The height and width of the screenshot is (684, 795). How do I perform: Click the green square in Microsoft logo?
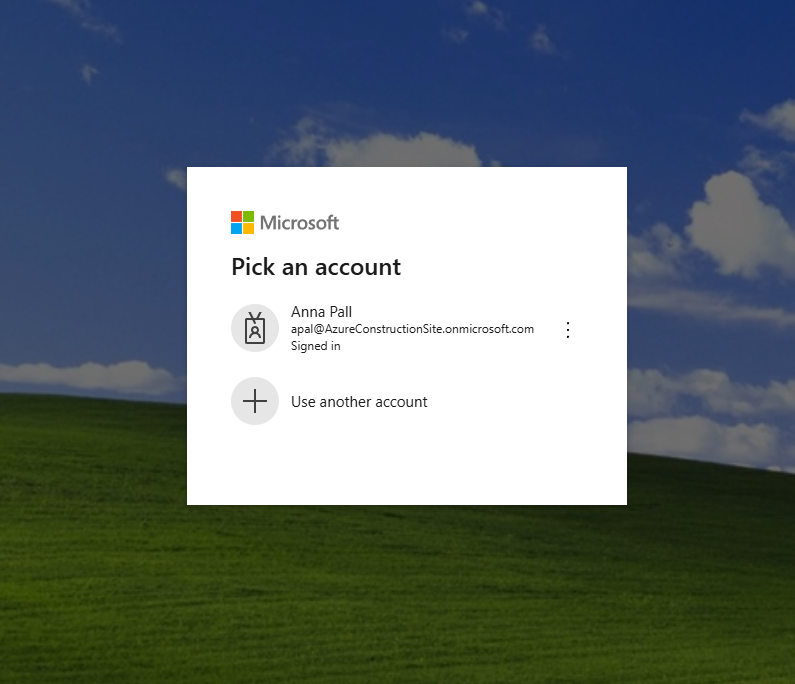pyautogui.click(x=249, y=216)
